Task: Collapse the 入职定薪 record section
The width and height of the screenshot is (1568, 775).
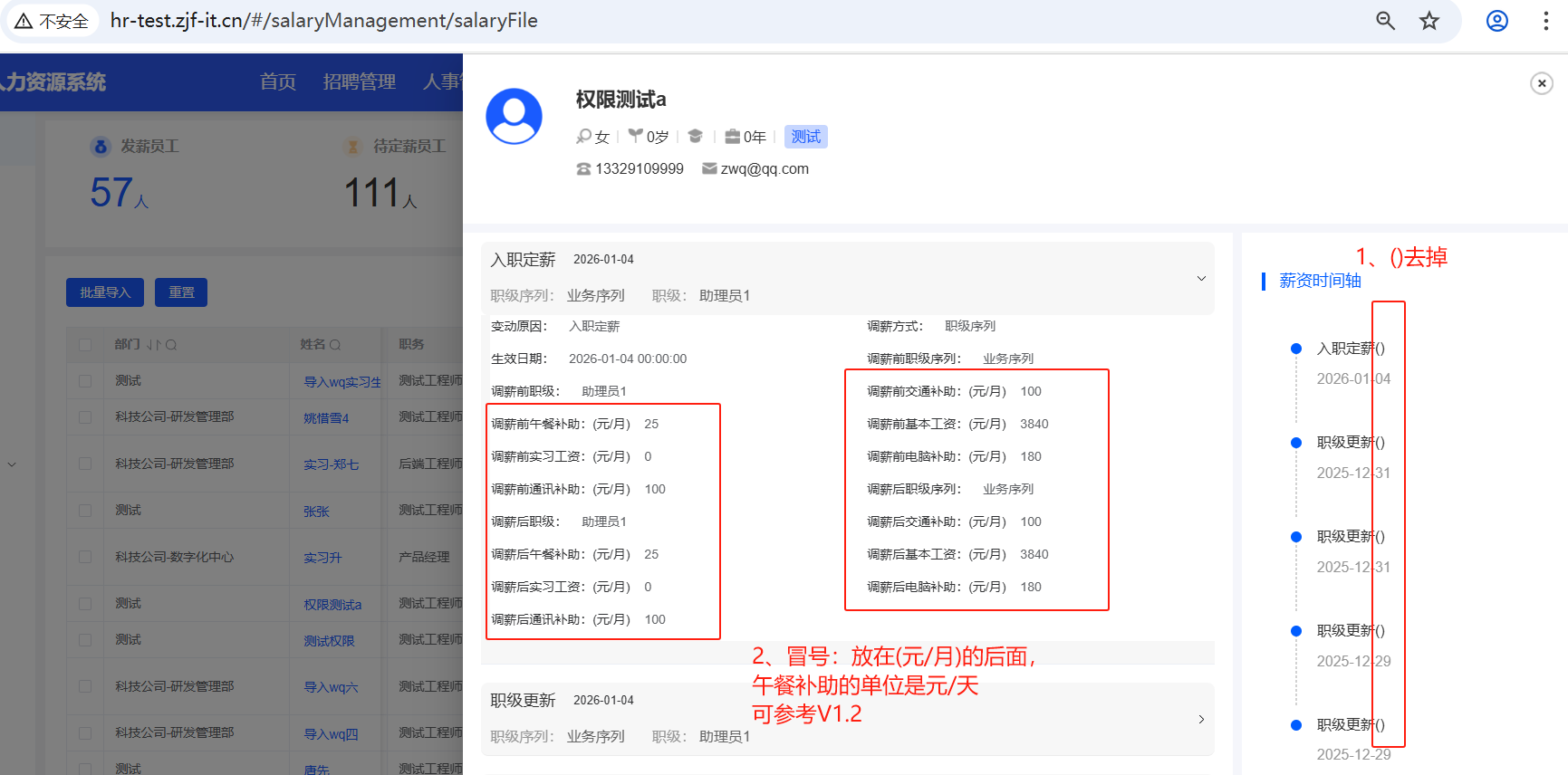Action: click(x=1201, y=278)
